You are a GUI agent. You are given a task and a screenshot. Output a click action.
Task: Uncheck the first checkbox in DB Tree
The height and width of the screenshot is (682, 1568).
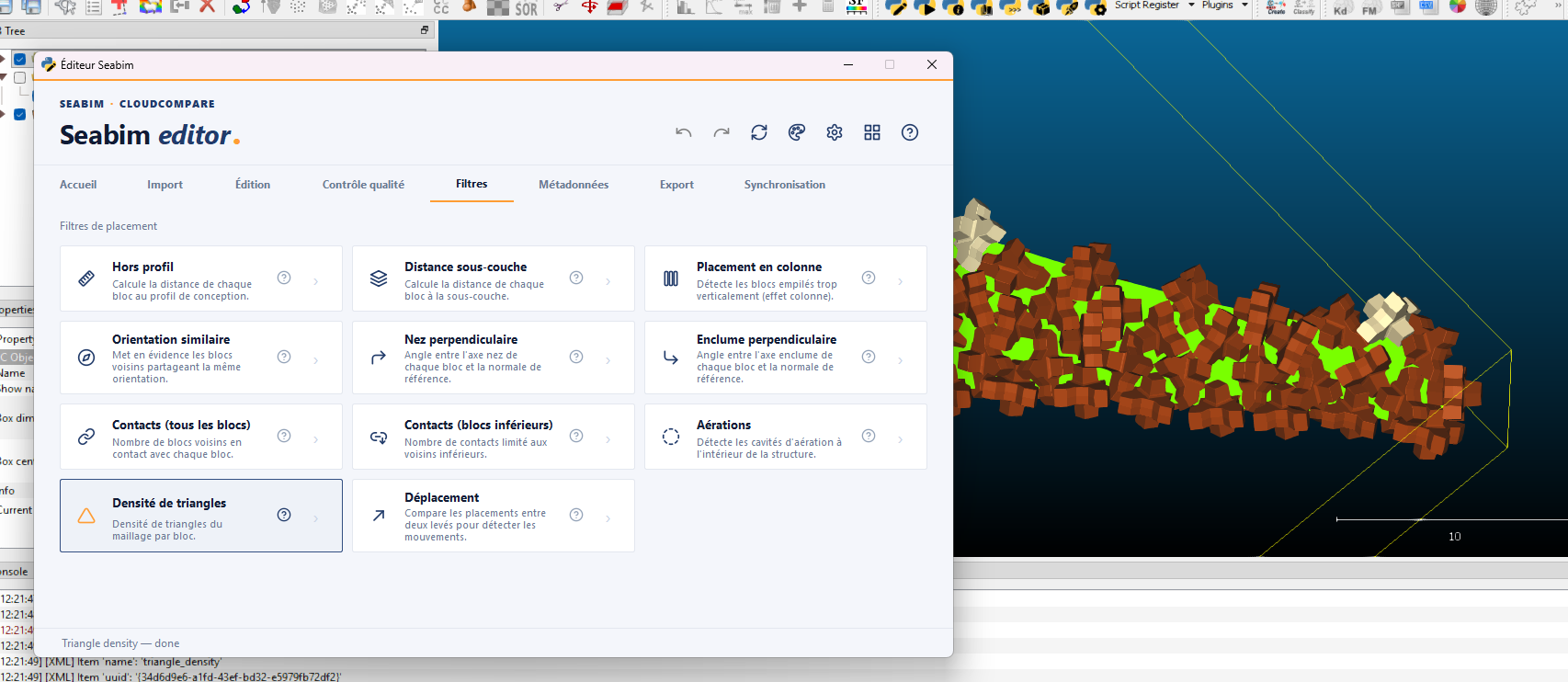(19, 60)
